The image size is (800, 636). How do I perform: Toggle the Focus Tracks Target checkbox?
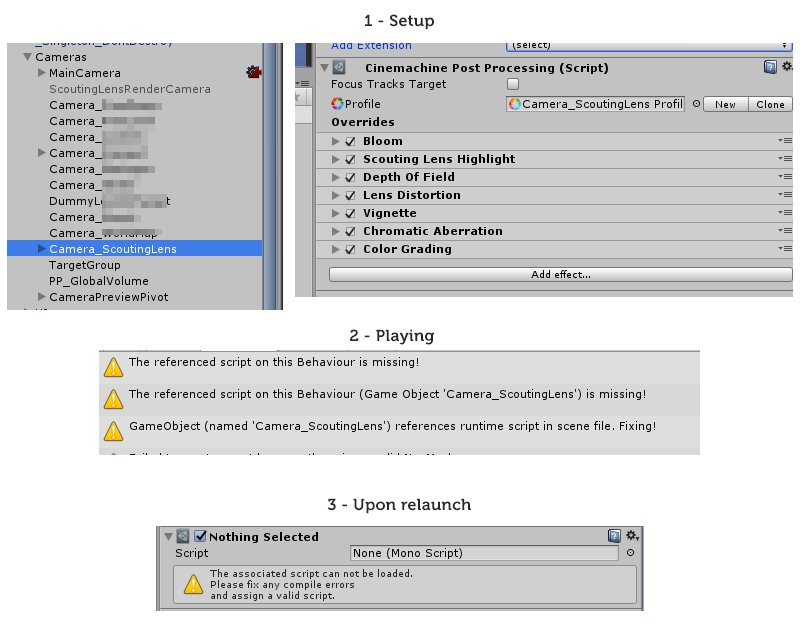(x=512, y=84)
